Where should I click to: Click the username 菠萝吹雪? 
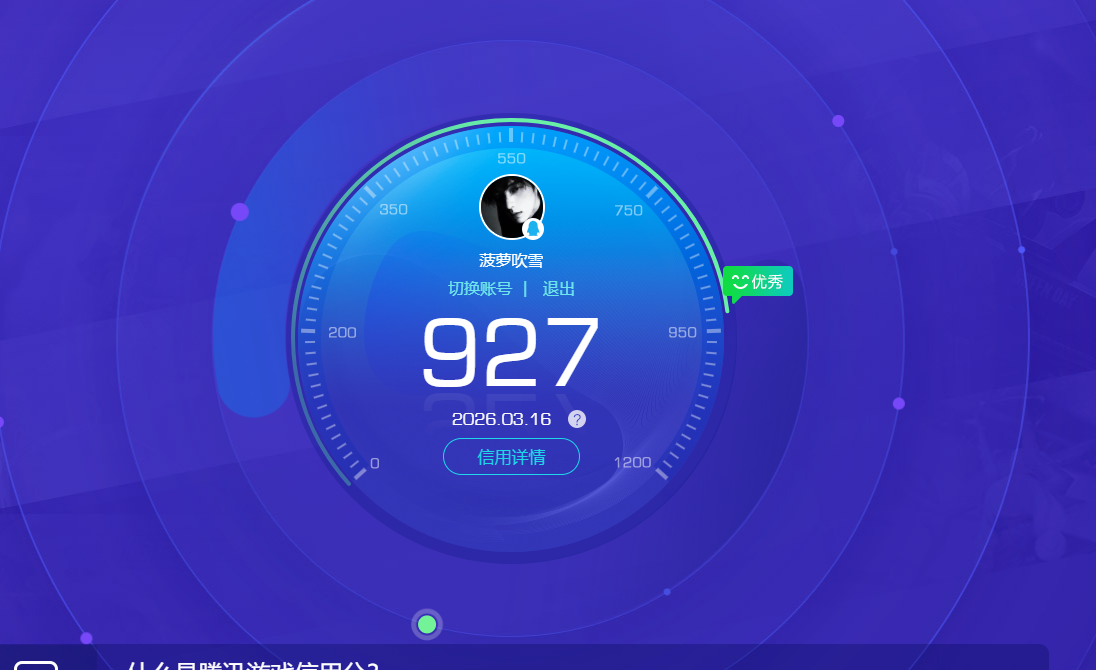tap(511, 260)
